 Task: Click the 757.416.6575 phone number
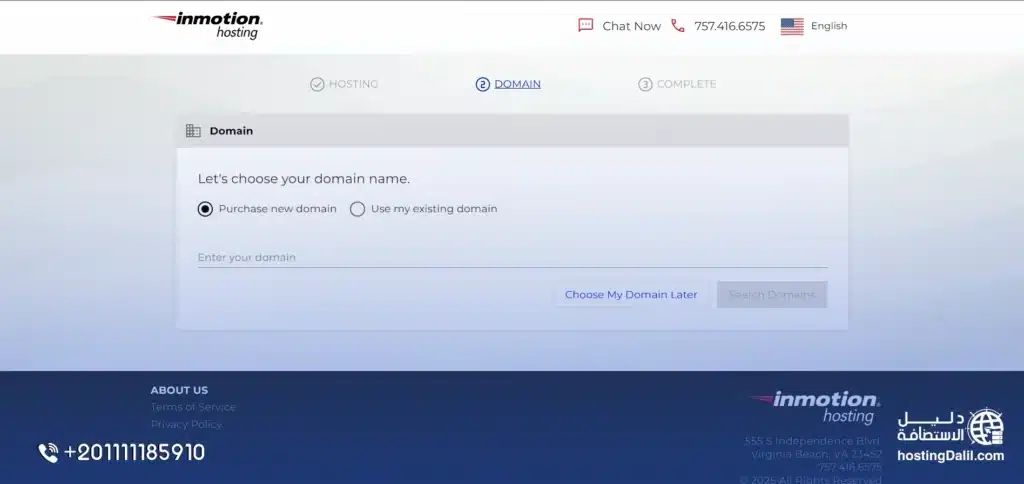[x=729, y=26]
